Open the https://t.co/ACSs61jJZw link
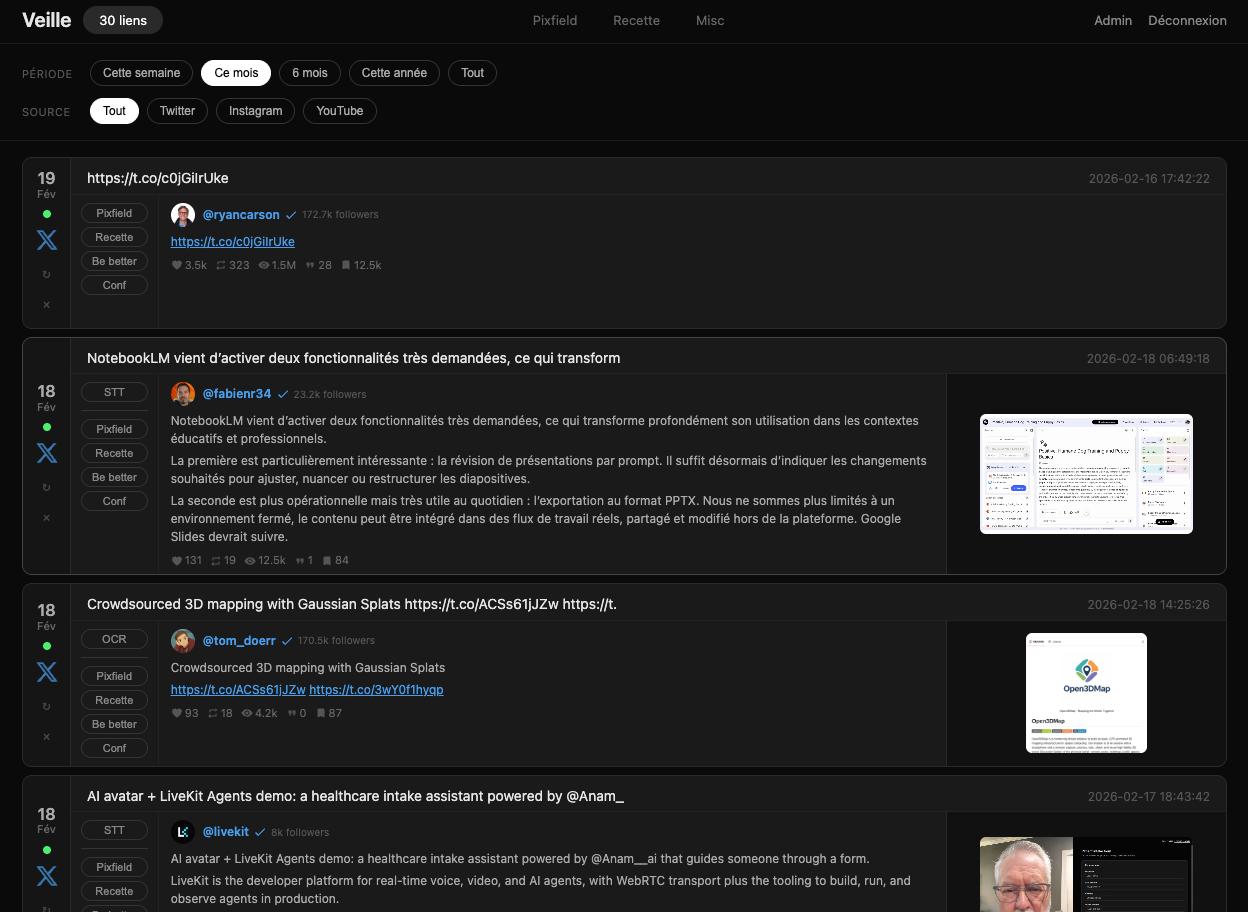Image resolution: width=1248 pixels, height=912 pixels. coord(238,689)
